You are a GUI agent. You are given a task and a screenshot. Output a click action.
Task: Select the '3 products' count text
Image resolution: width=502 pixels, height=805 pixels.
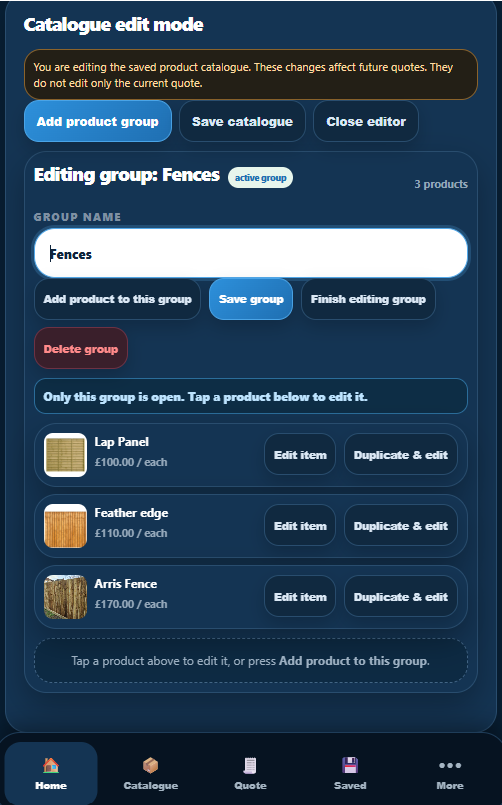(x=441, y=184)
